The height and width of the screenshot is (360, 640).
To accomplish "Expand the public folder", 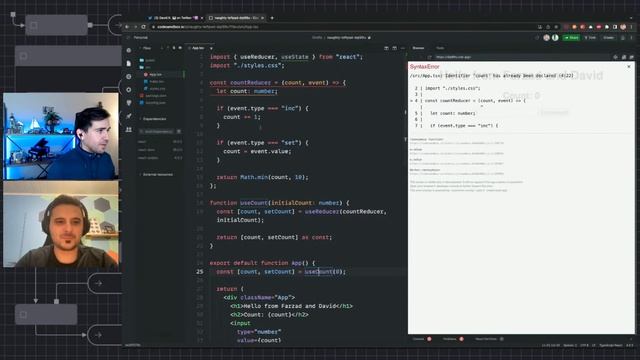I will (150, 60).
